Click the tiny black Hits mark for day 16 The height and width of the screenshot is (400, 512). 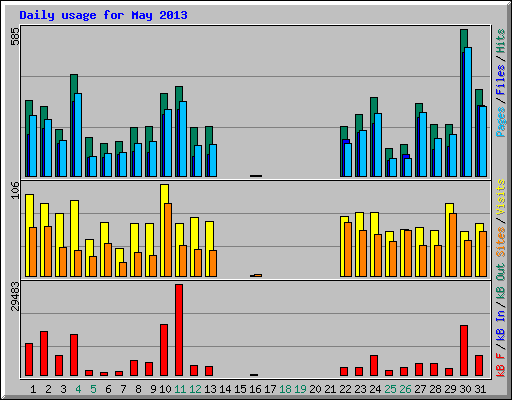(256, 176)
